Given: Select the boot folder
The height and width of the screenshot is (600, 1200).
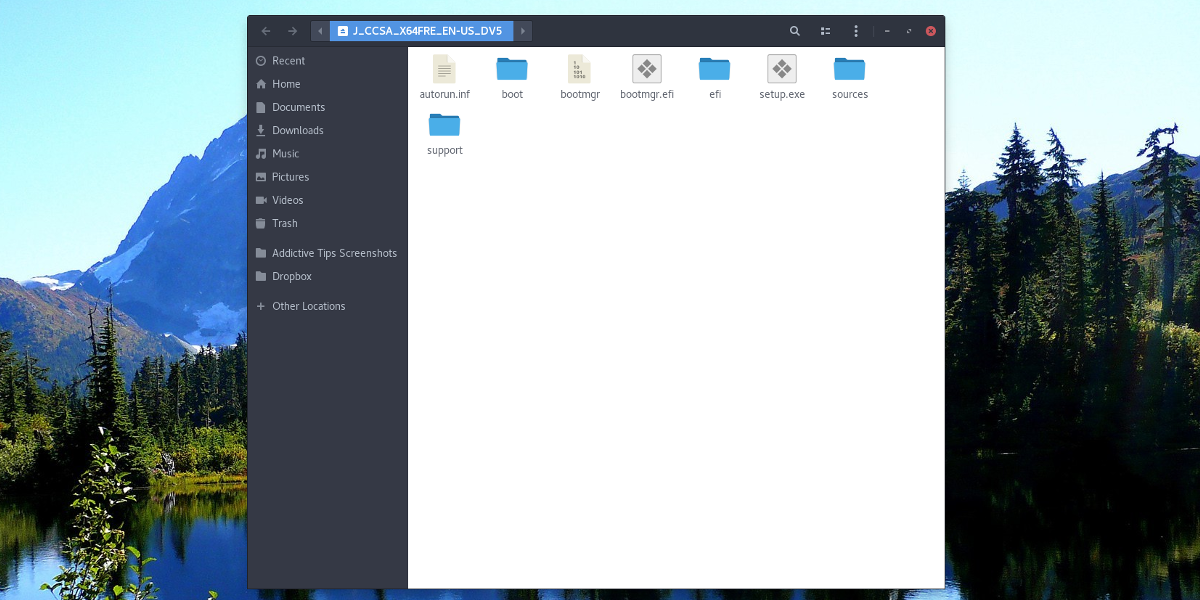Looking at the screenshot, I should (x=512, y=69).
